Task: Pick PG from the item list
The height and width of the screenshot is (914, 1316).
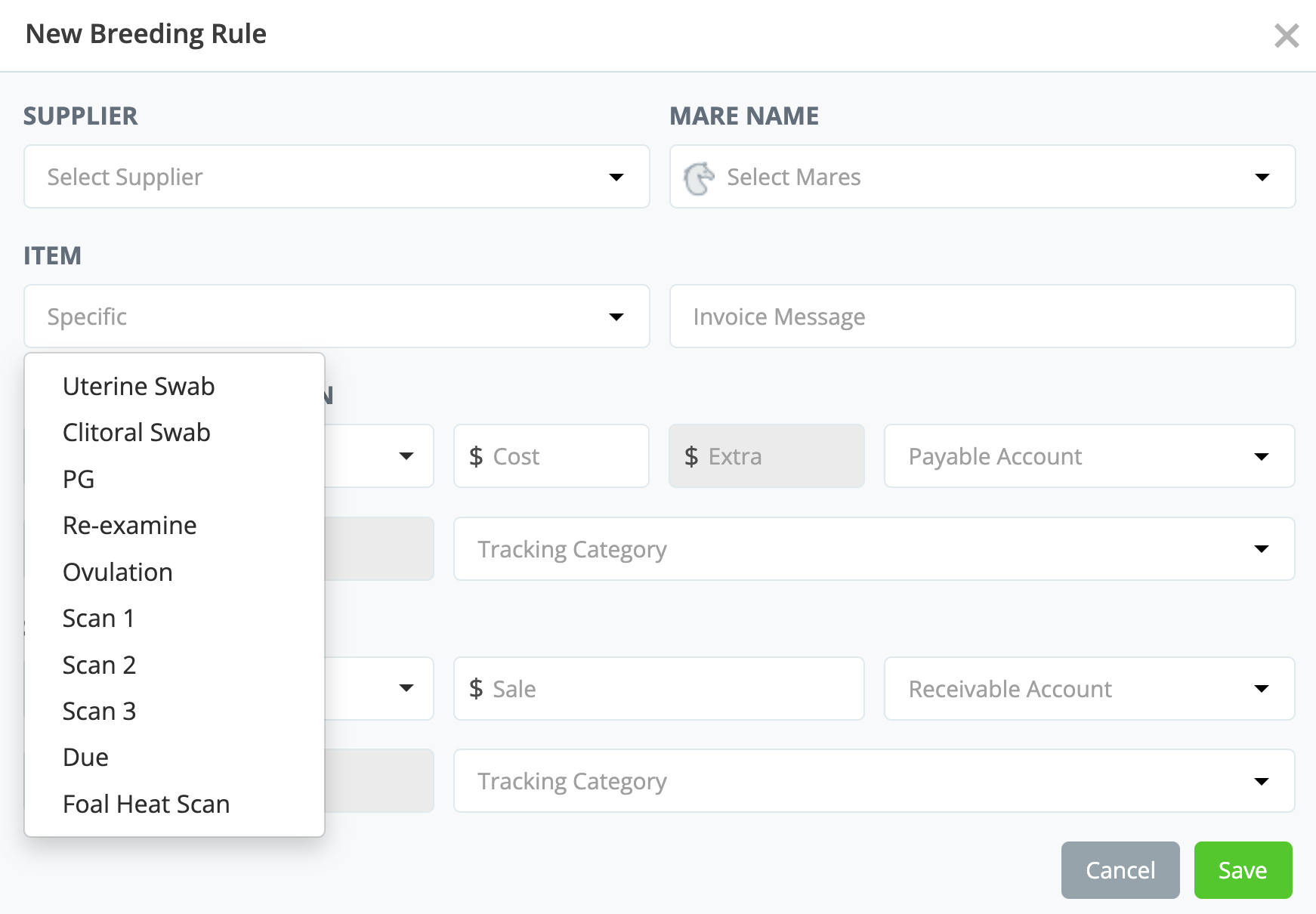Action: (x=79, y=480)
